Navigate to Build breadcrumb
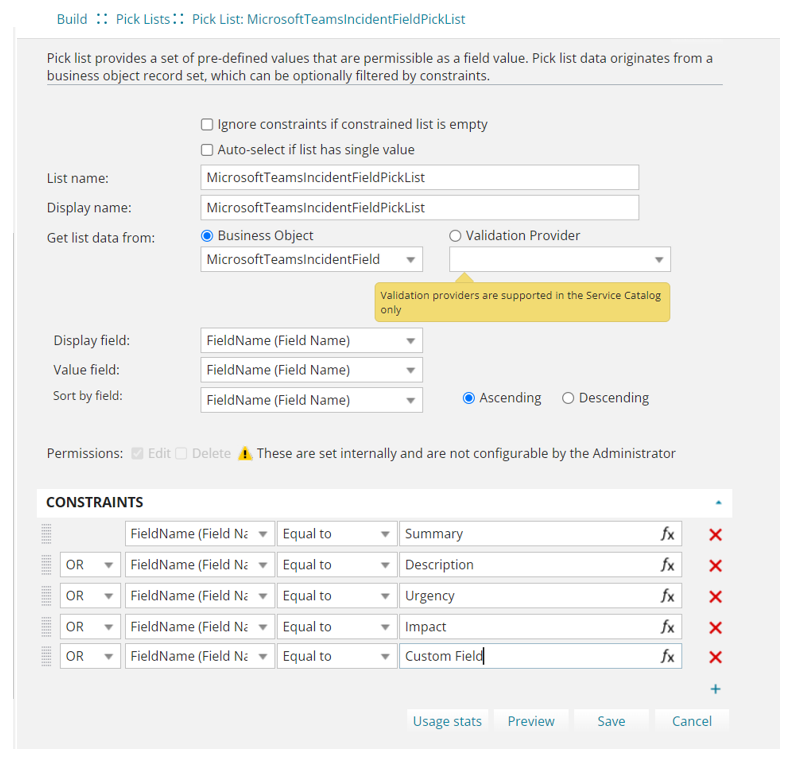The image size is (790, 762). click(x=72, y=19)
